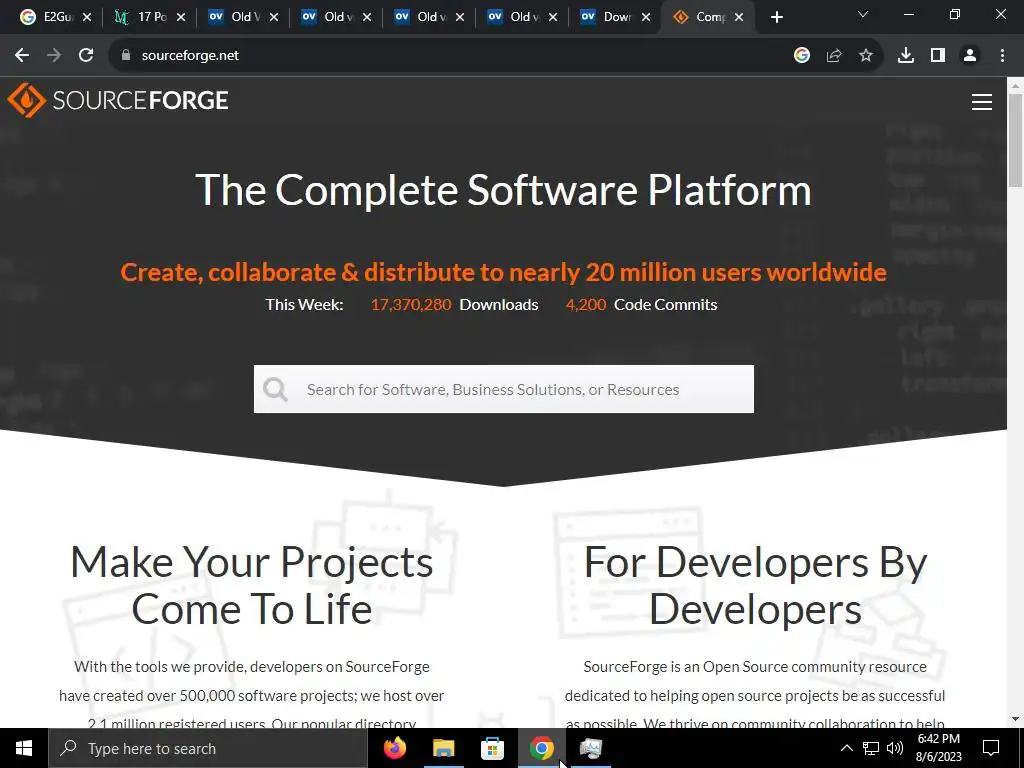Click the SourceForge logo
The width and height of the screenshot is (1024, 768).
118,100
